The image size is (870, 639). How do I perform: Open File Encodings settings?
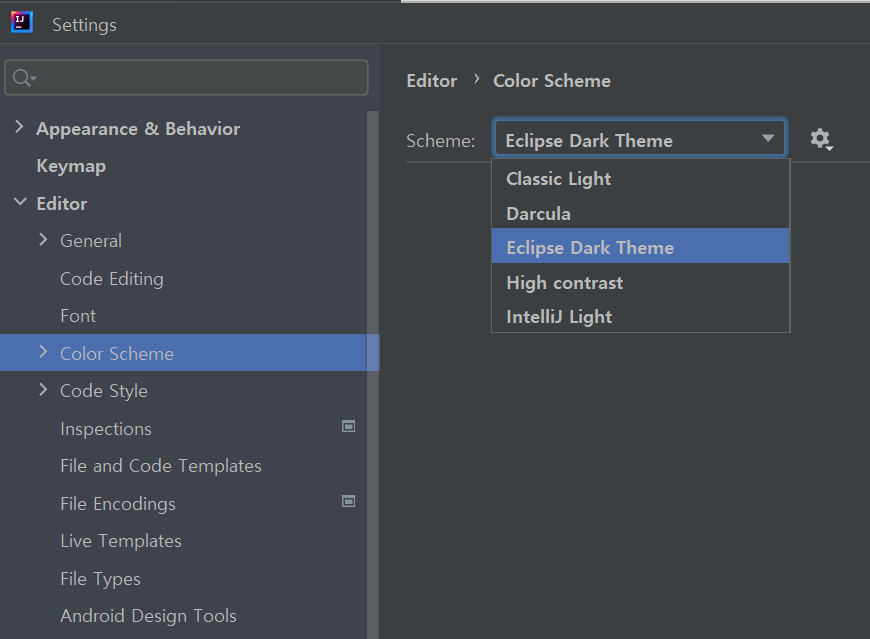pyautogui.click(x=118, y=504)
